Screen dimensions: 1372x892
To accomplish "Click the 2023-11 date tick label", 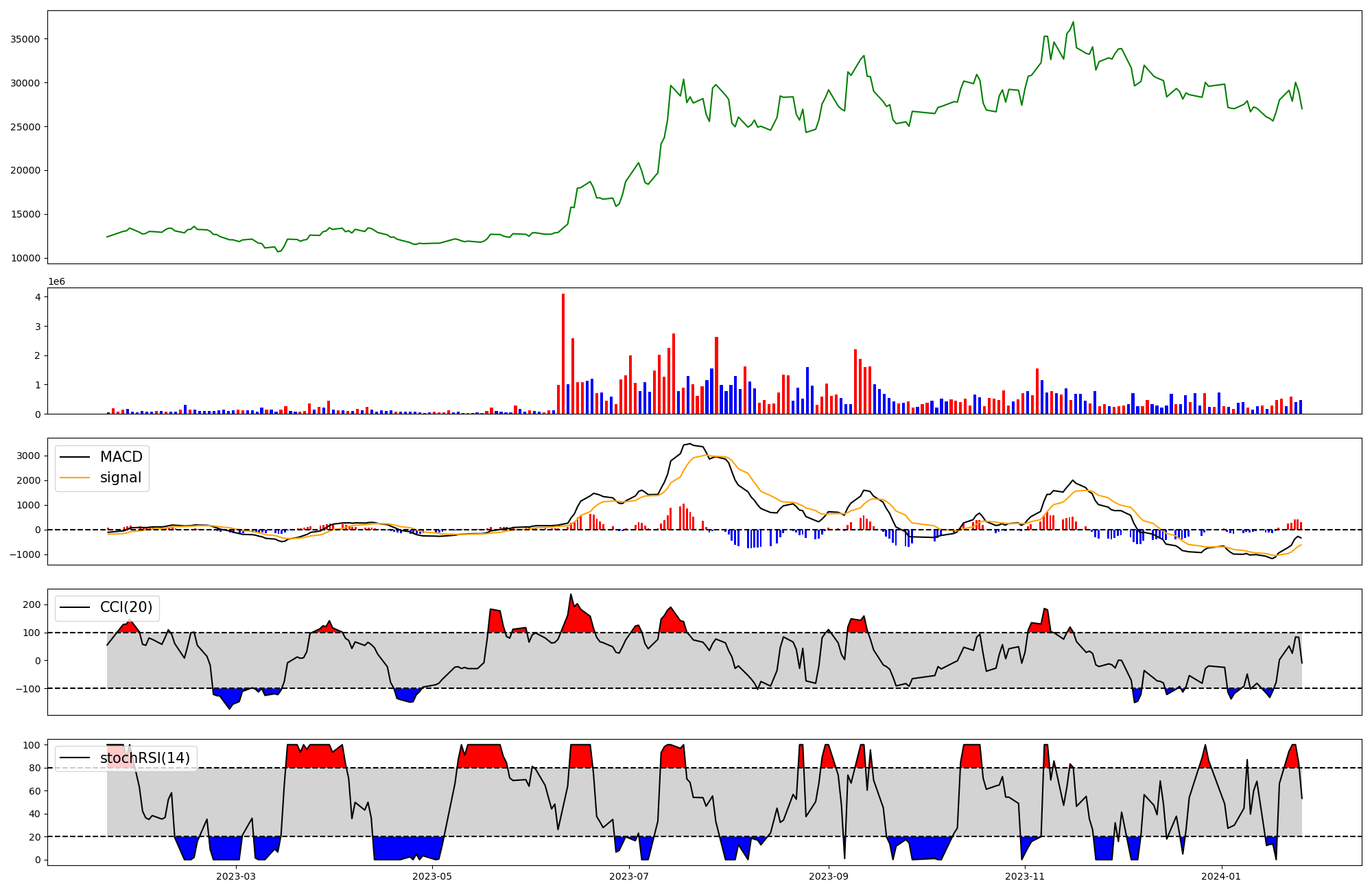I will (1025, 876).
